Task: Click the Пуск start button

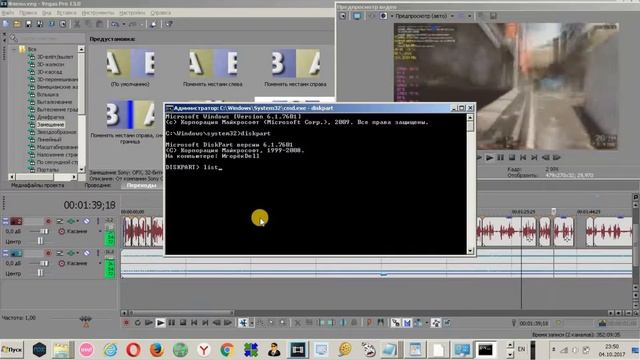Action: tap(12, 350)
